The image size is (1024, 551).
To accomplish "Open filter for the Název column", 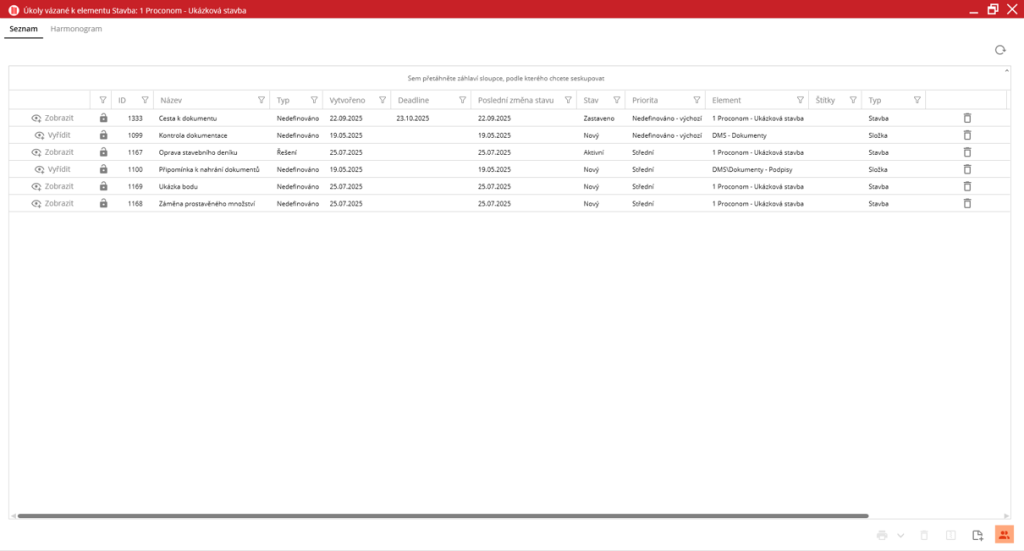I will point(261,100).
